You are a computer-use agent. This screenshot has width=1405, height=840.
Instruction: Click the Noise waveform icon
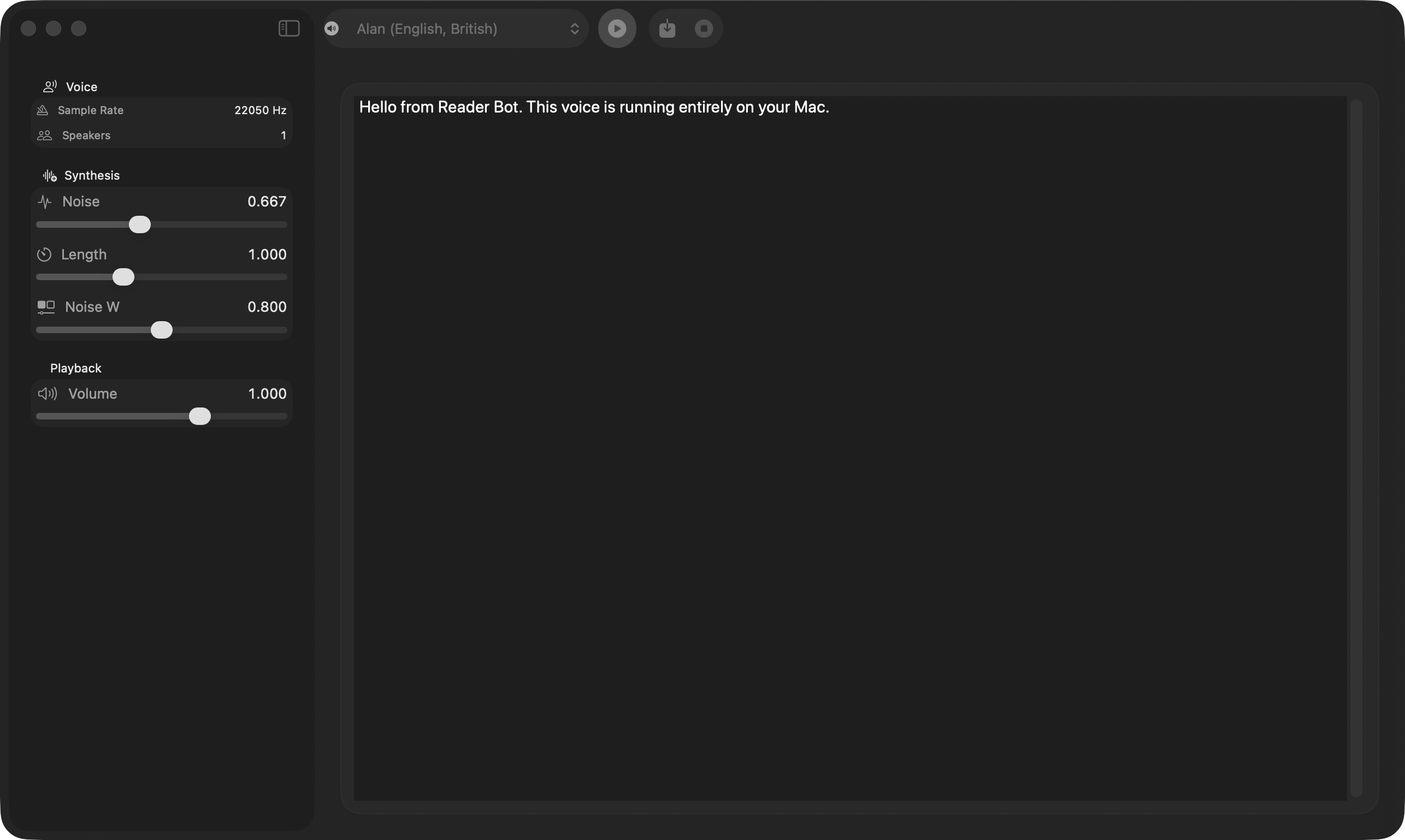(x=45, y=202)
